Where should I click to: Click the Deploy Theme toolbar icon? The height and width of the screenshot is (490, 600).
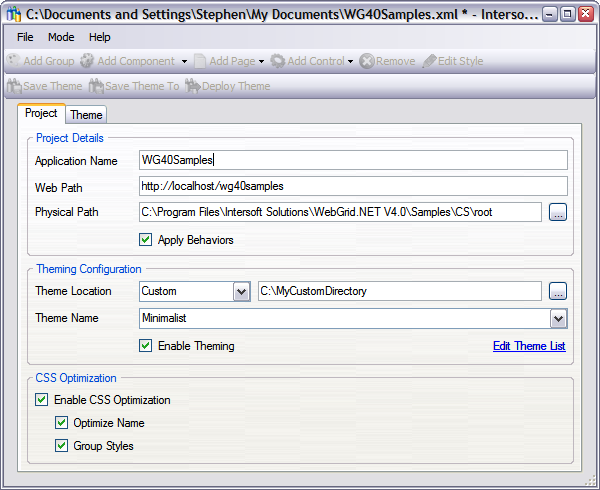[193, 86]
